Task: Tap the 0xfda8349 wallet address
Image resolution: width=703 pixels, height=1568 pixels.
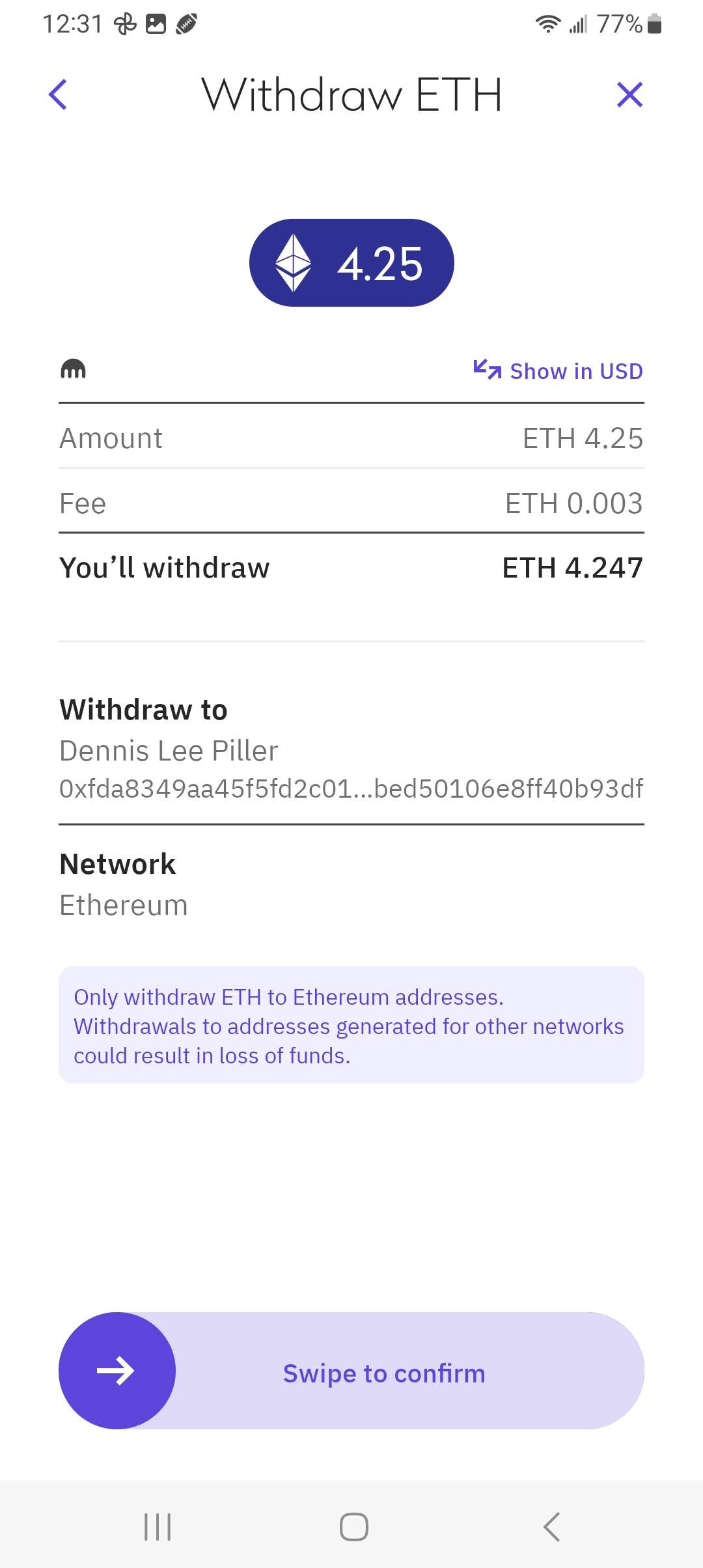Action: pos(351,789)
